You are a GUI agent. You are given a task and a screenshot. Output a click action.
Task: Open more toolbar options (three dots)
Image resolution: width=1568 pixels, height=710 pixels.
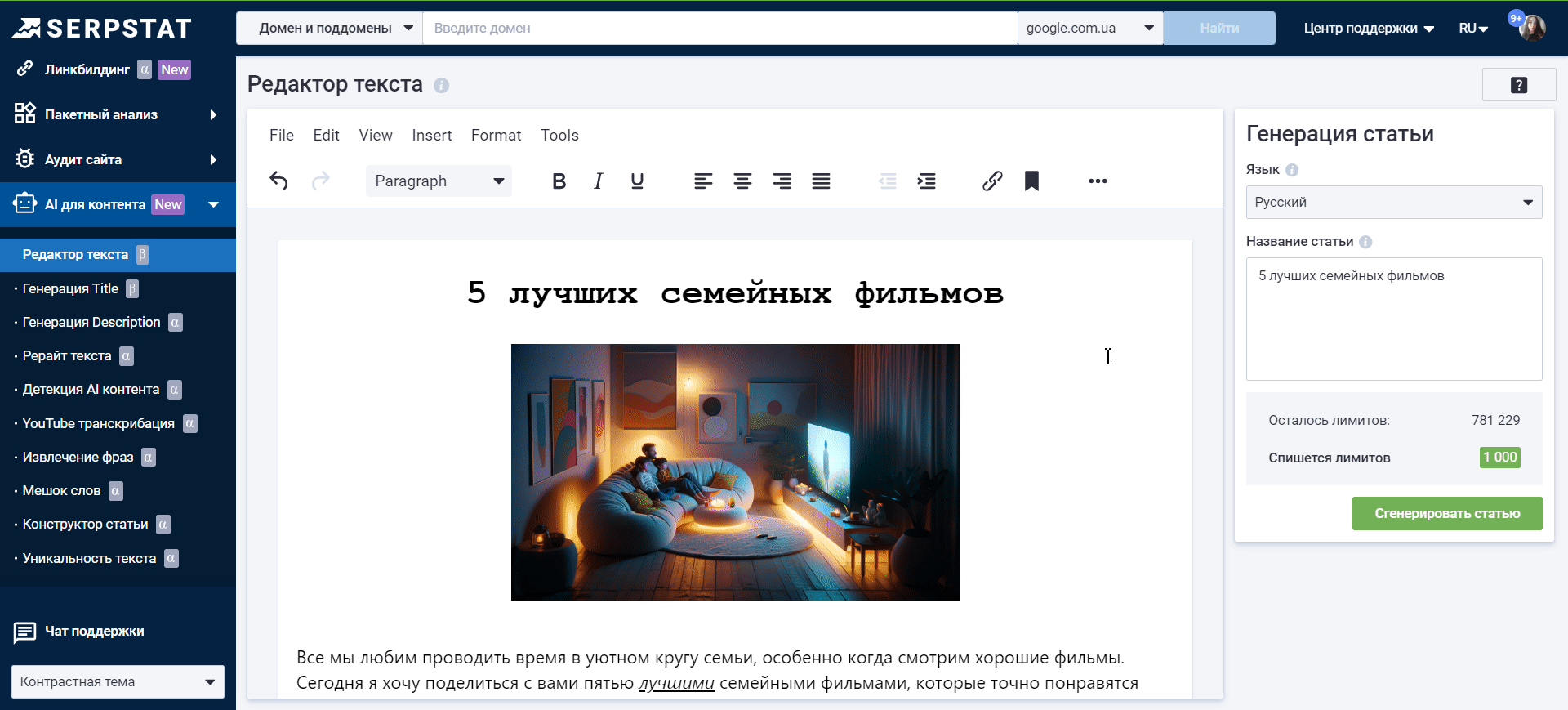(x=1098, y=181)
